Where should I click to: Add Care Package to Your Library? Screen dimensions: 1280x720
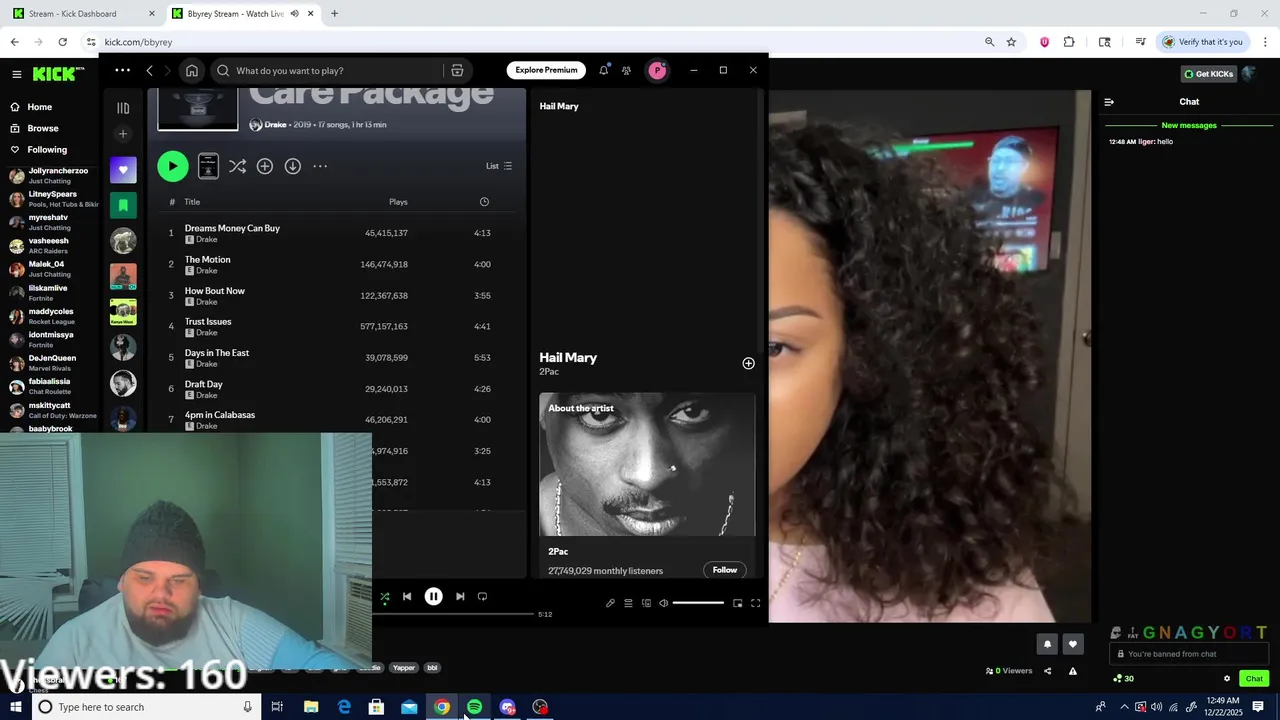coord(265,166)
